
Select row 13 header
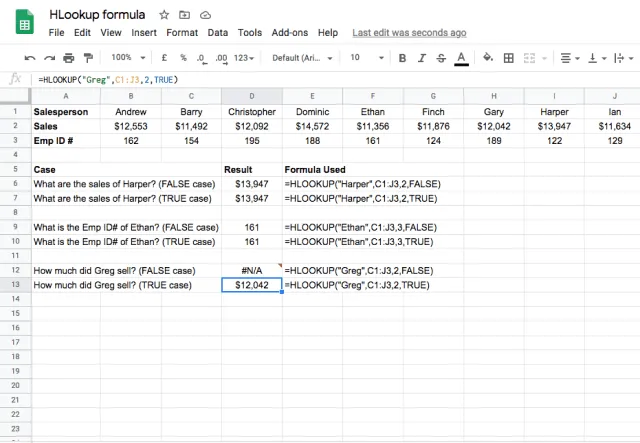(16, 285)
